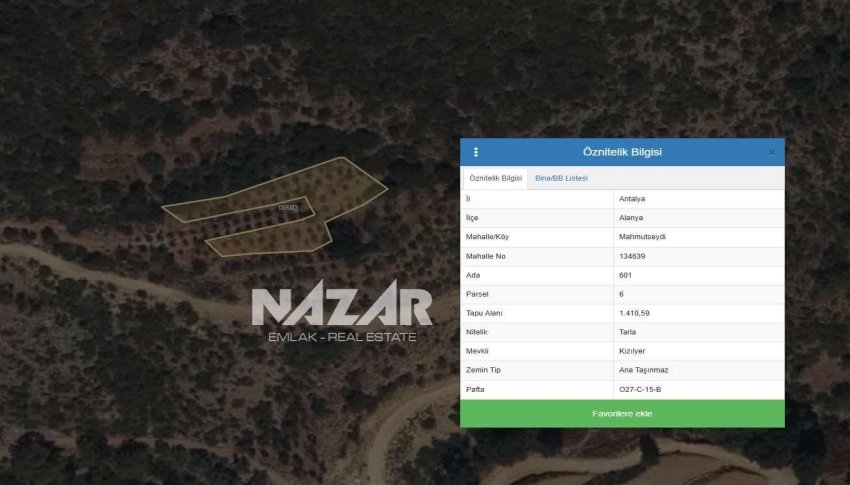Select the Alanya value in the İlçe row
The image size is (850, 485).
pos(631,218)
